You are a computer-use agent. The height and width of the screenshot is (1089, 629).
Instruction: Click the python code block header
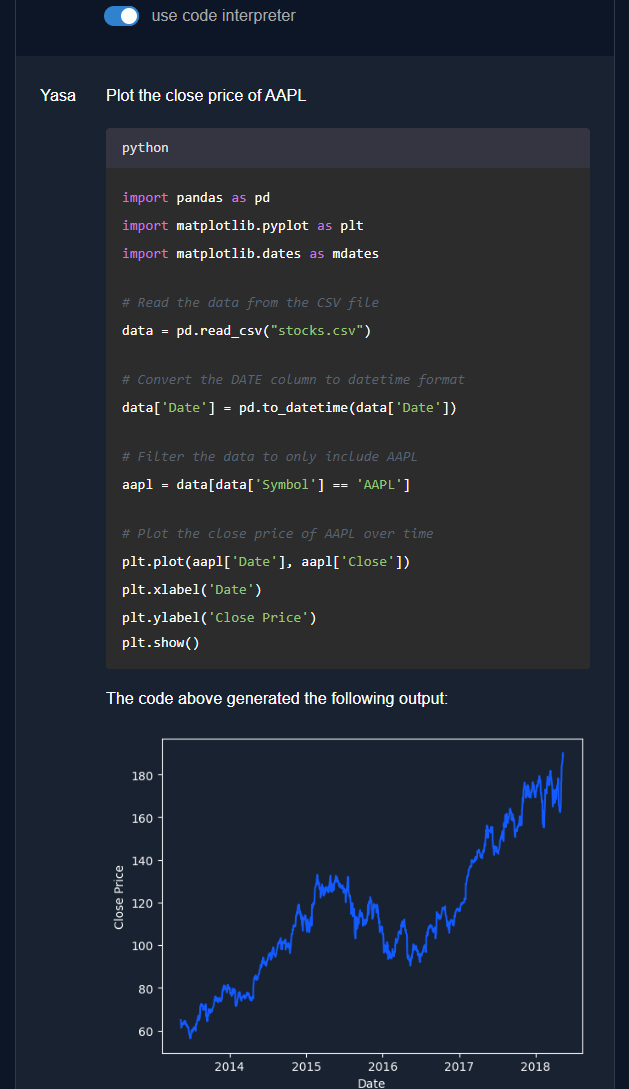point(348,148)
